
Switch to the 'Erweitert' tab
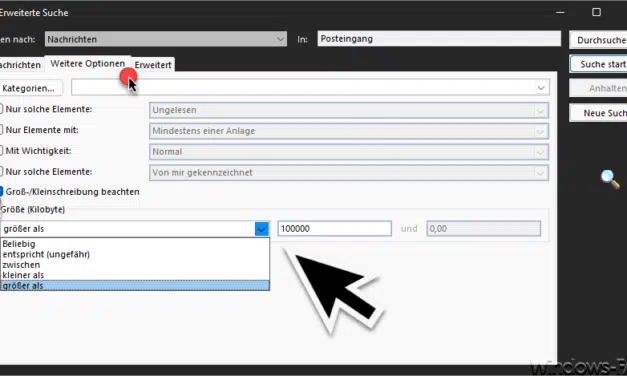tap(153, 65)
